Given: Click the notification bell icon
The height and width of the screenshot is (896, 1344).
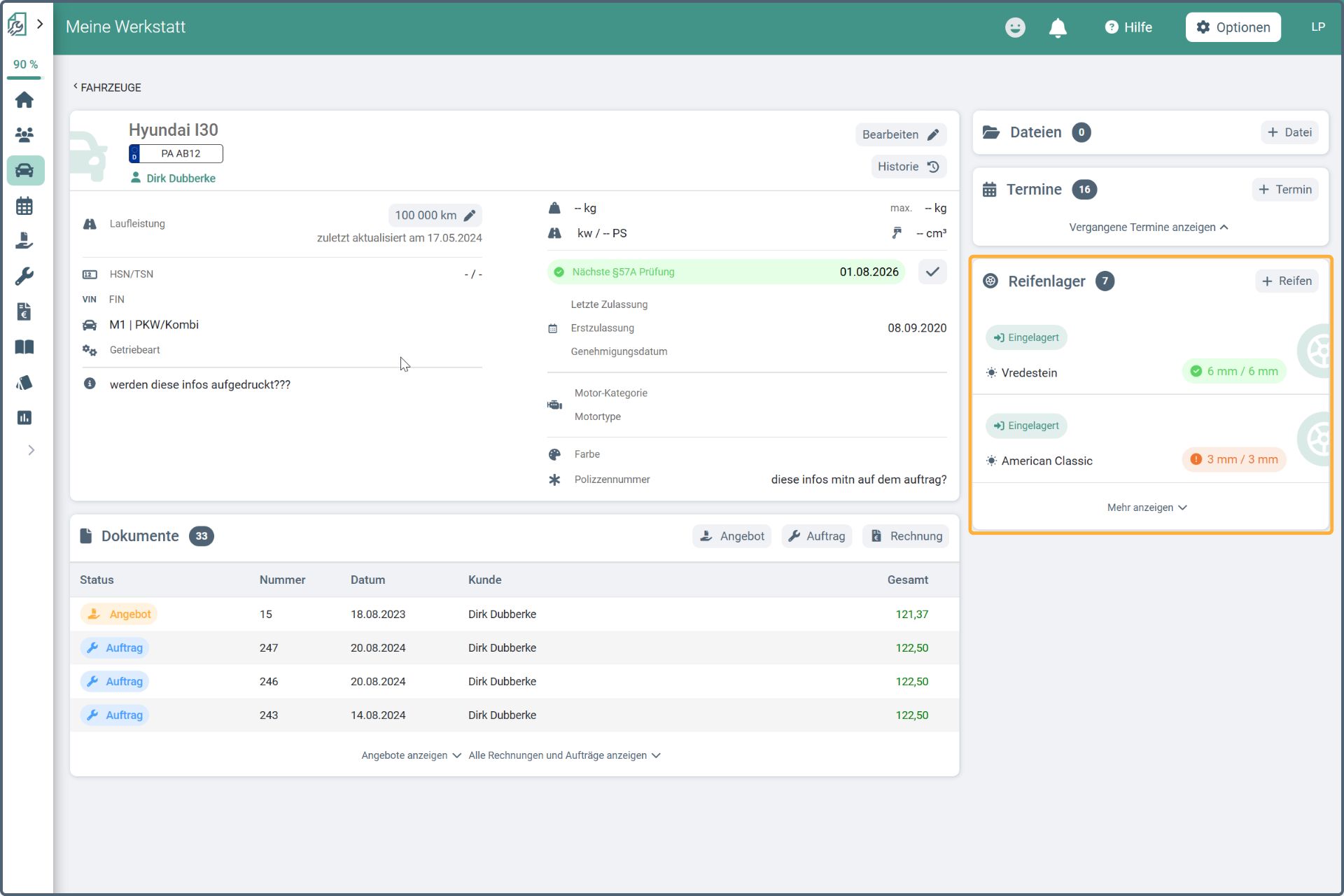Looking at the screenshot, I should [1057, 27].
